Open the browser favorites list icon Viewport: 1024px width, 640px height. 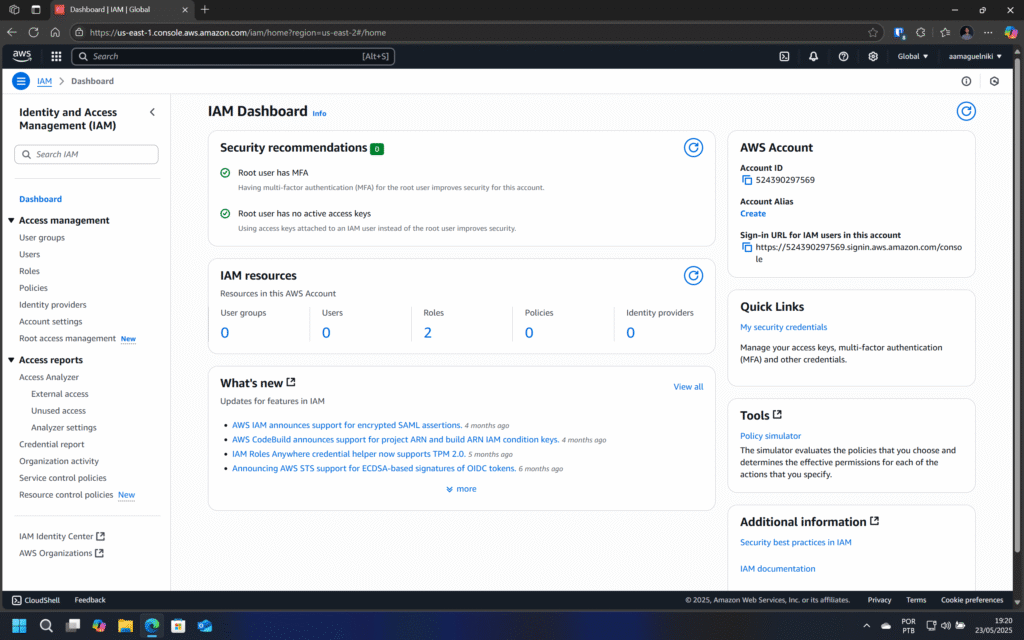[x=944, y=33]
